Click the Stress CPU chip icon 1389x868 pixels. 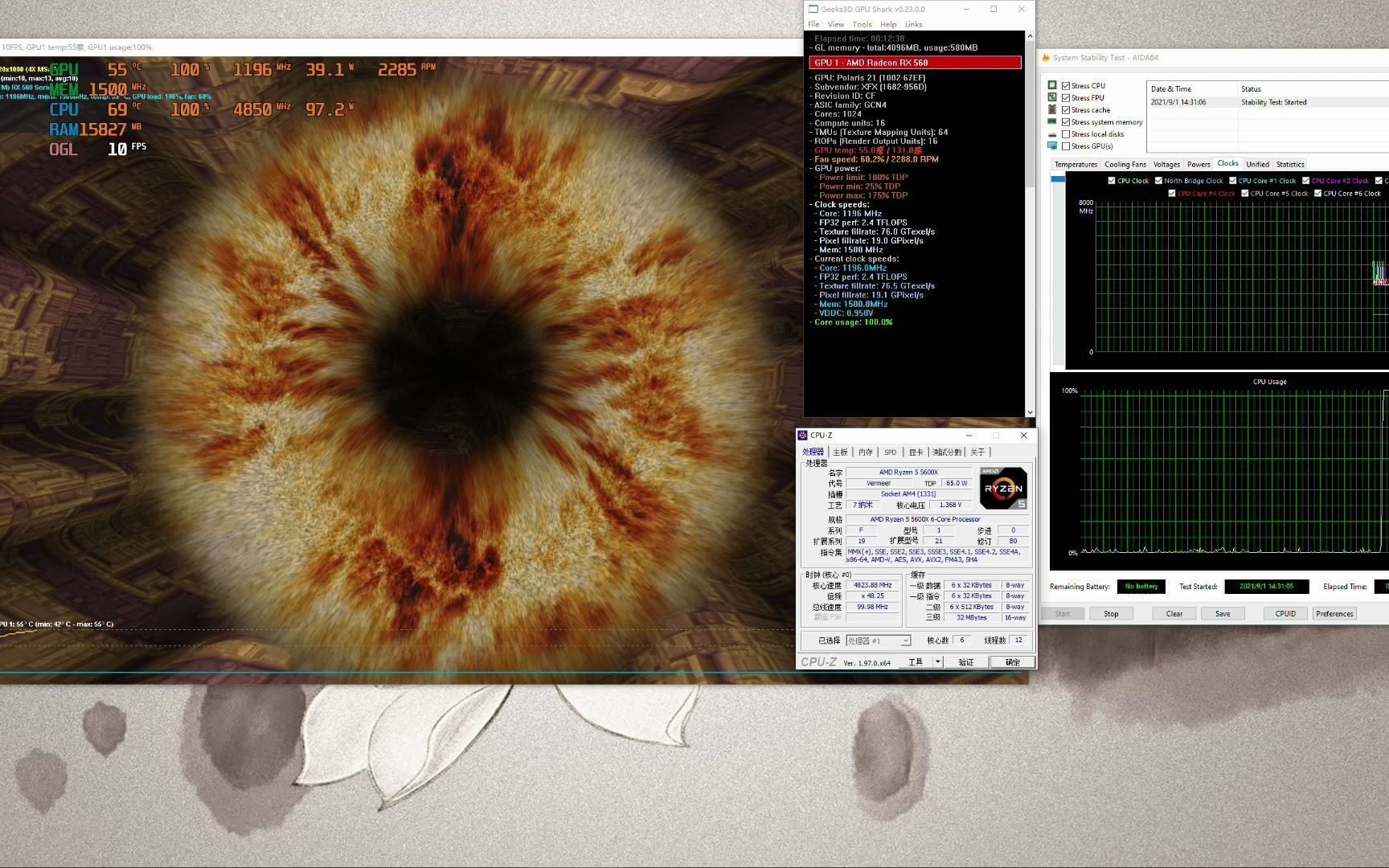pos(1052,85)
